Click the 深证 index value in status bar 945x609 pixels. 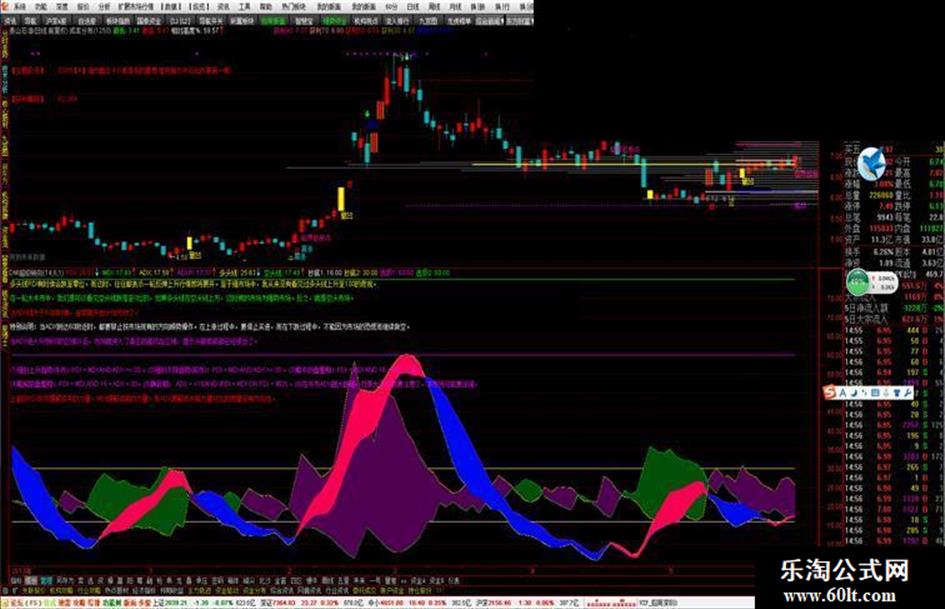point(286,602)
